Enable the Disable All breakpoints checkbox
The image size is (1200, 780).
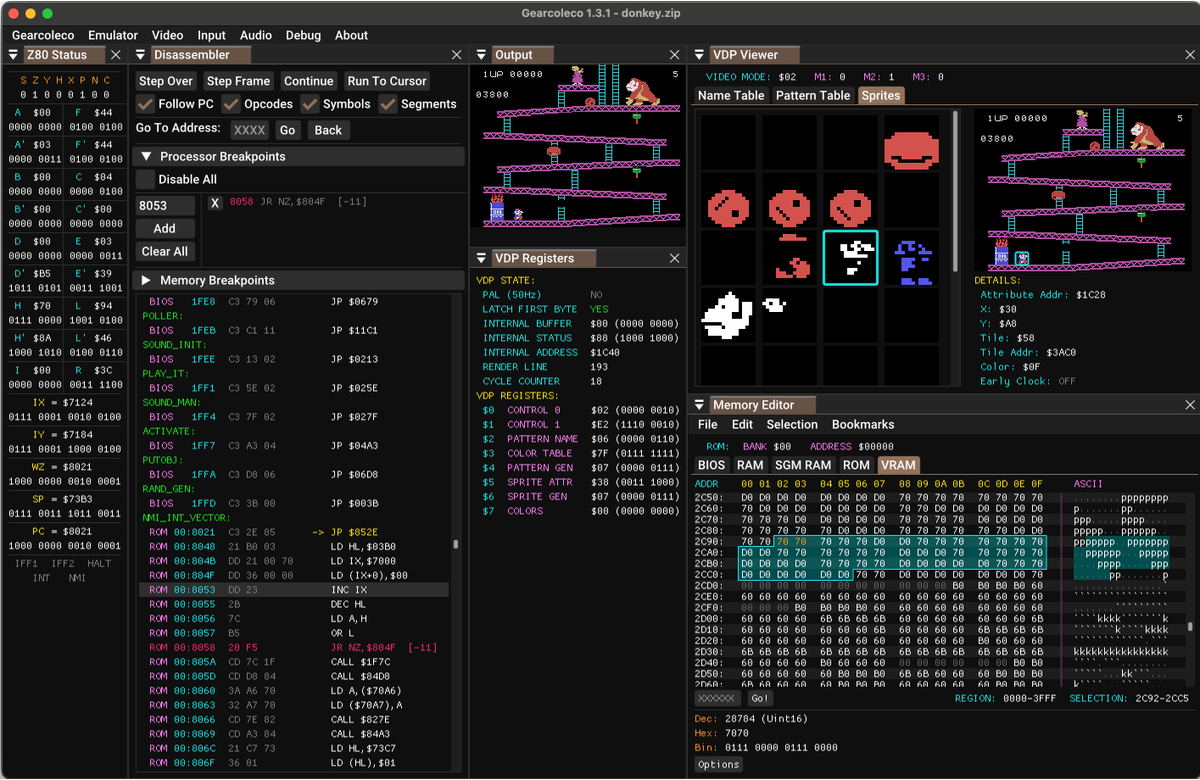pyautogui.click(x=146, y=179)
